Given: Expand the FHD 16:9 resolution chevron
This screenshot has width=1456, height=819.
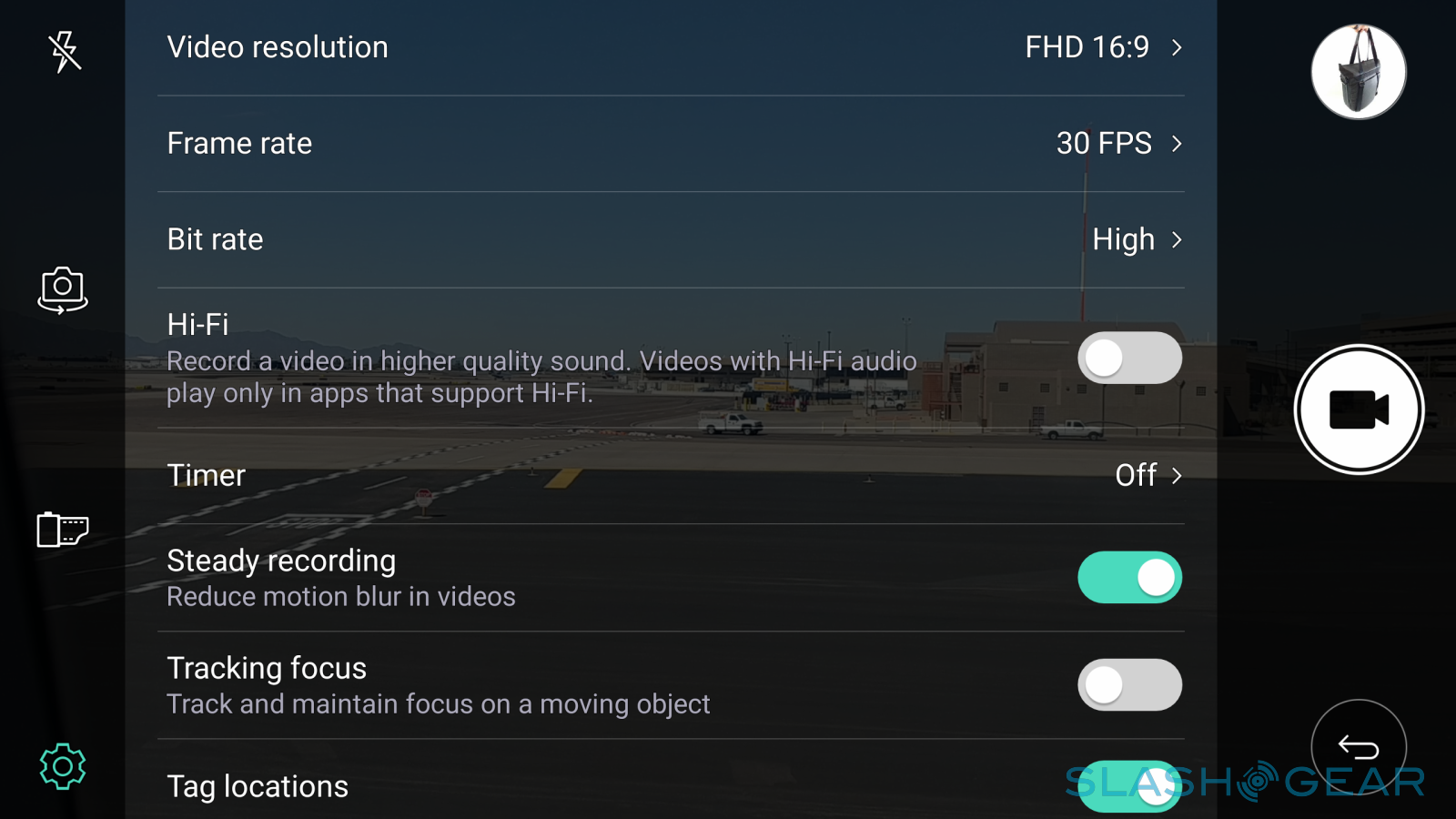Looking at the screenshot, I should coord(1177,47).
